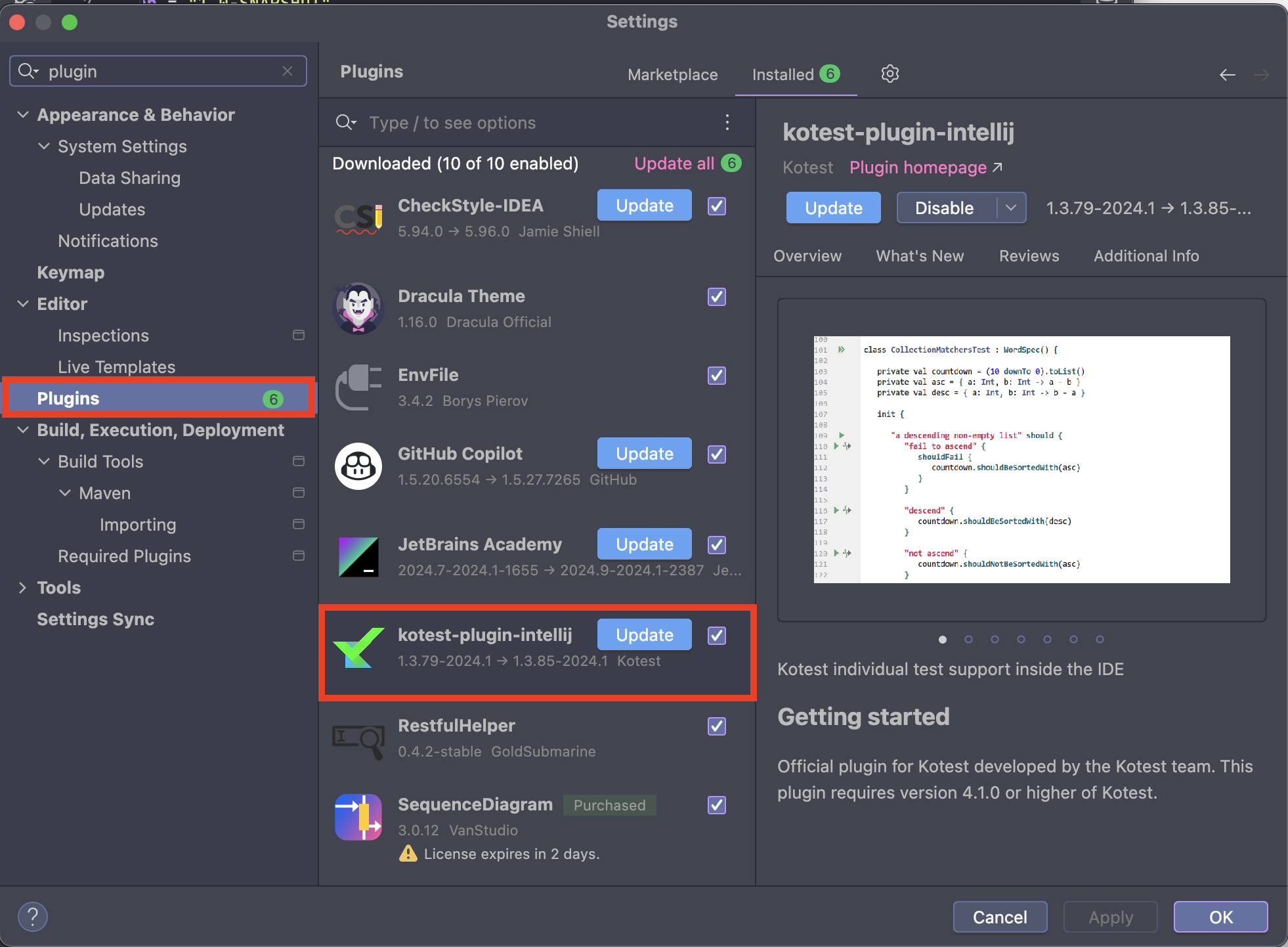The image size is (1288, 947).
Task: Open the plugin list three-dot options menu
Action: point(727,122)
